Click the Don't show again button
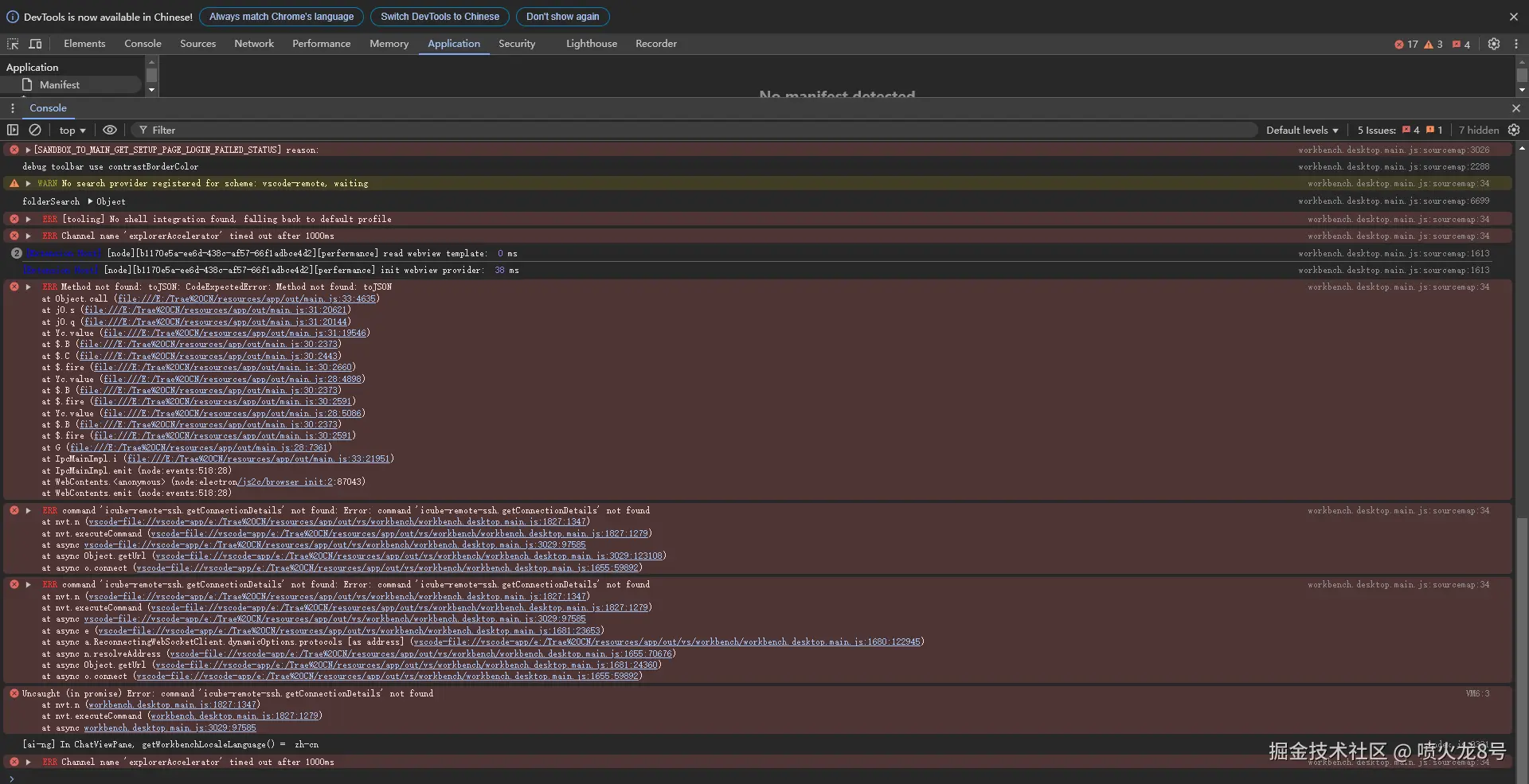Screen dimensions: 1529x784 [562, 17]
